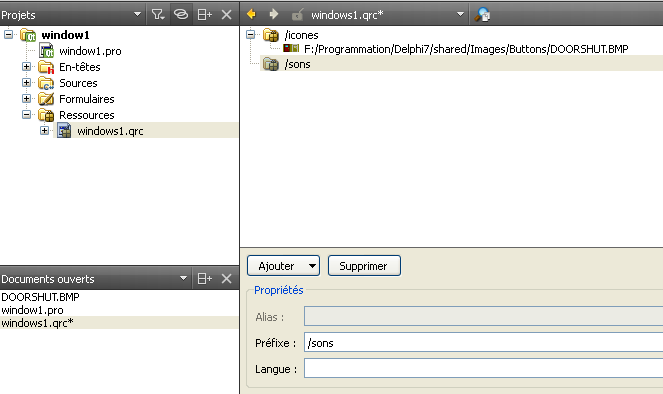Select the Sources tree label
This screenshot has height=394, width=663.
pos(78,83)
